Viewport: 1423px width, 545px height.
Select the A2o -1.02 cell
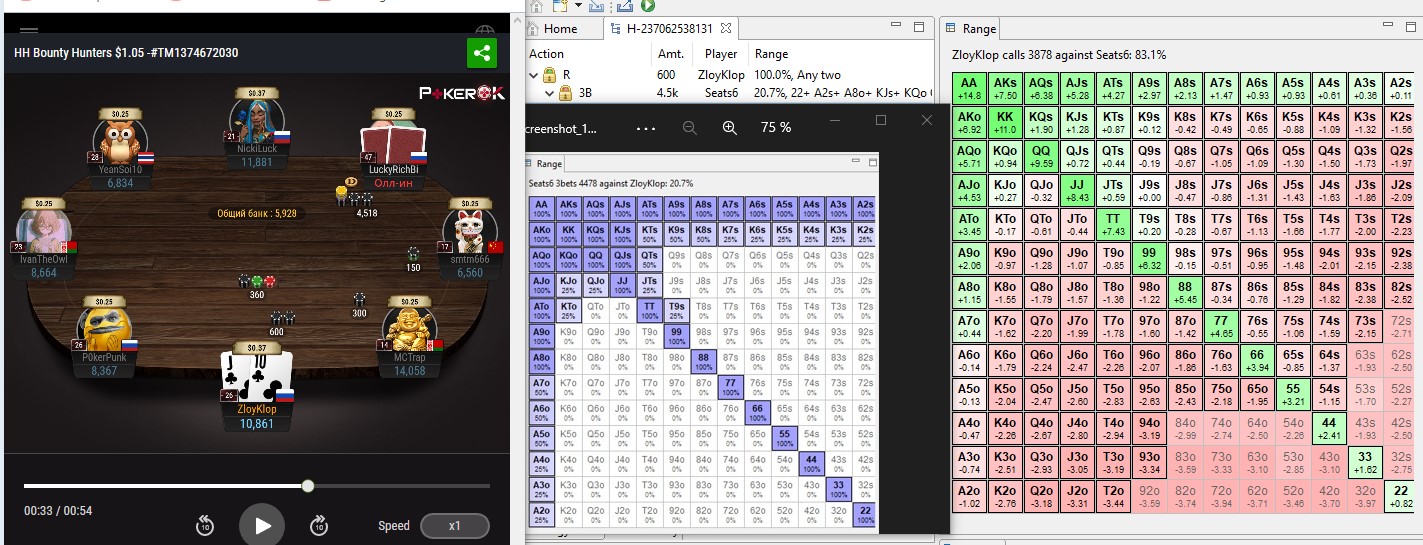coord(967,496)
